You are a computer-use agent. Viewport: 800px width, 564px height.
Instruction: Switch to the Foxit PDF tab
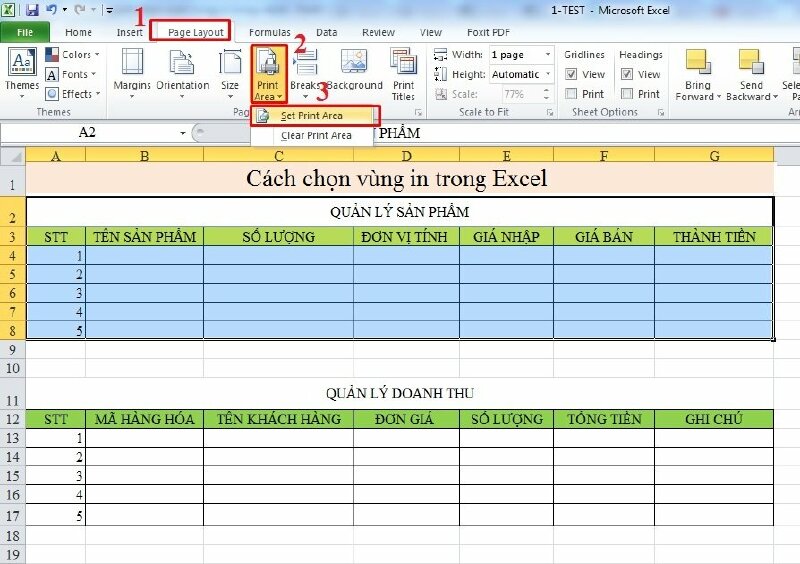click(488, 32)
